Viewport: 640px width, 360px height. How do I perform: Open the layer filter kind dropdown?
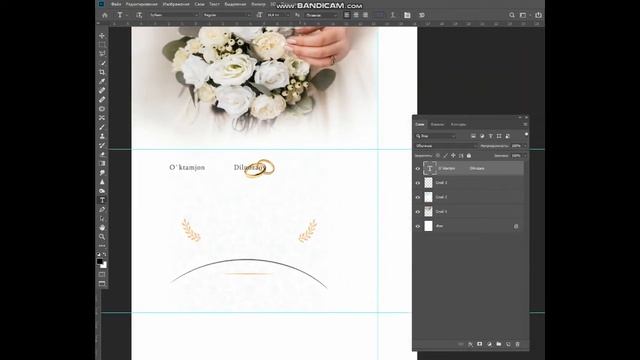click(436, 136)
